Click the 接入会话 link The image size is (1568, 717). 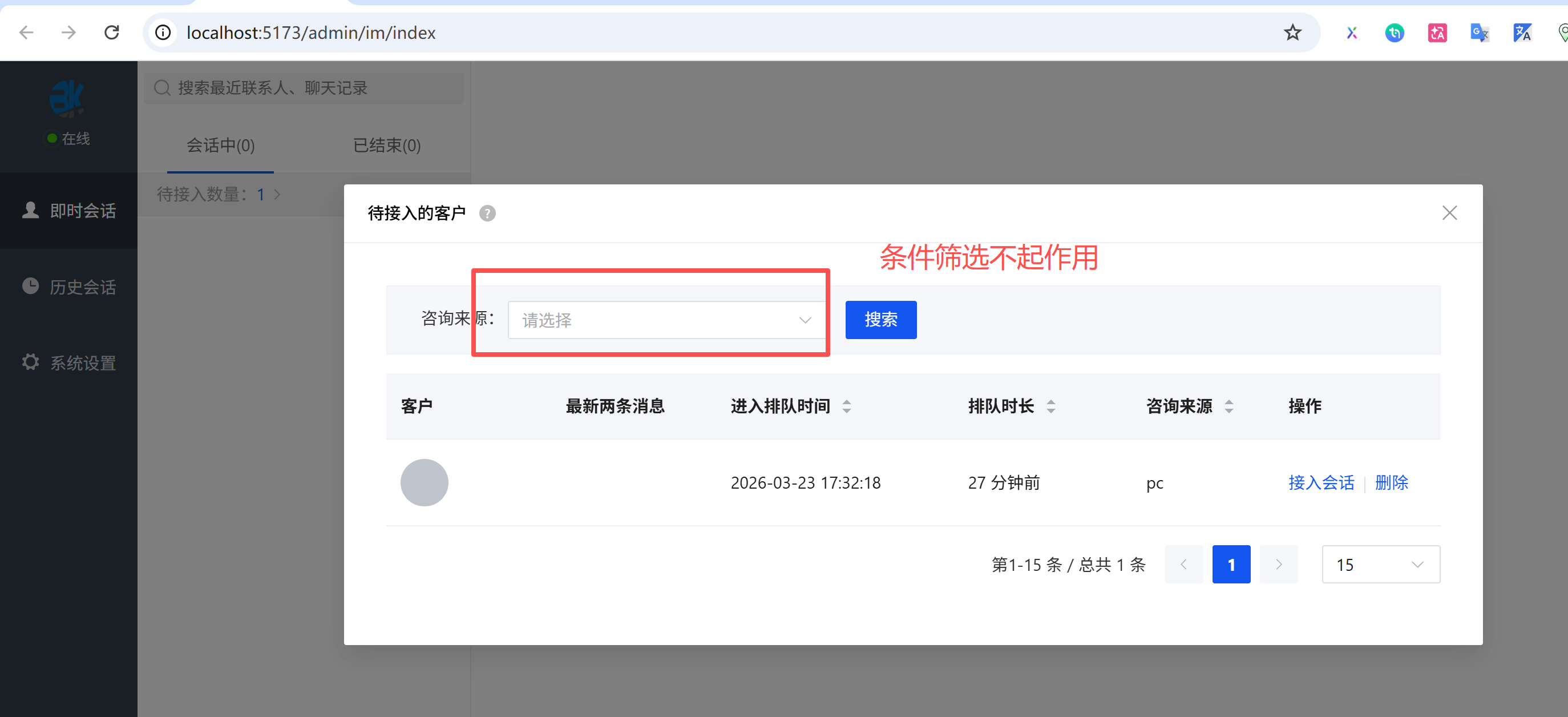point(1321,482)
